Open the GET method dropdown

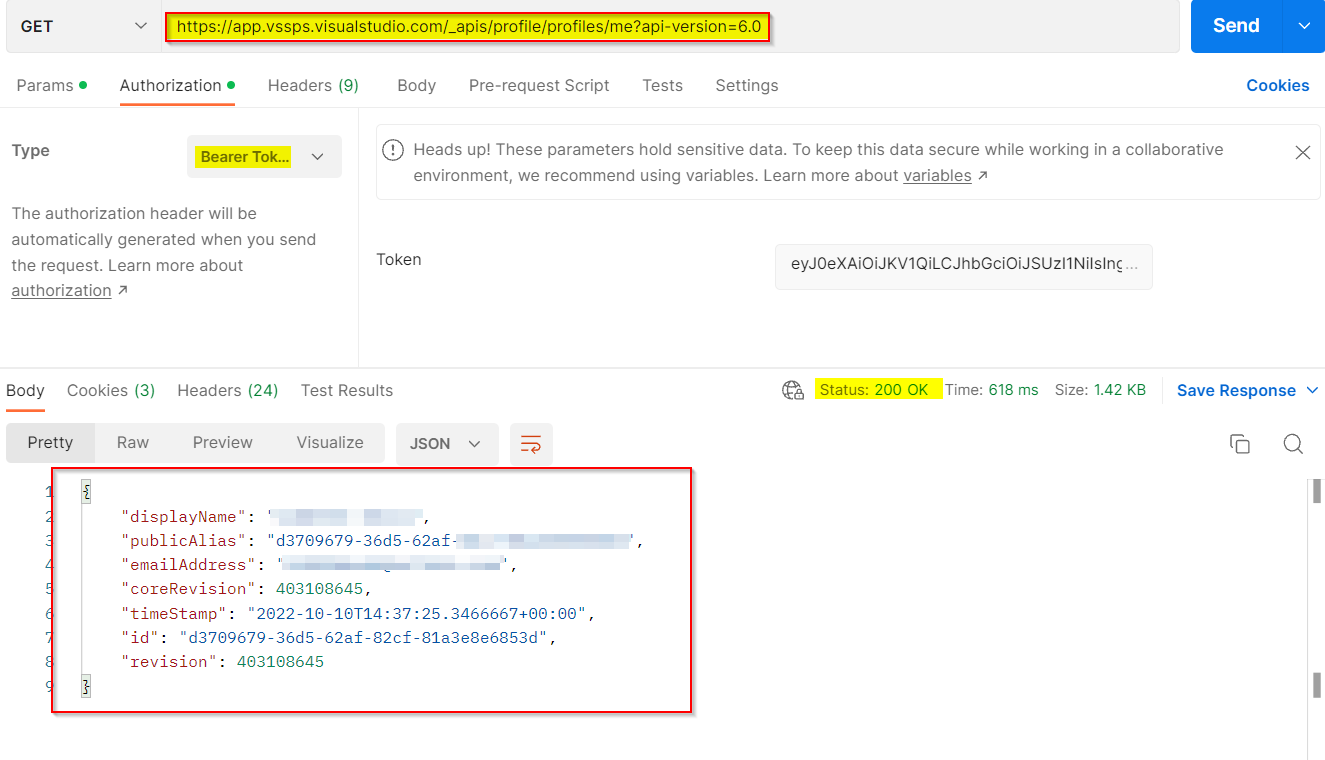83,26
